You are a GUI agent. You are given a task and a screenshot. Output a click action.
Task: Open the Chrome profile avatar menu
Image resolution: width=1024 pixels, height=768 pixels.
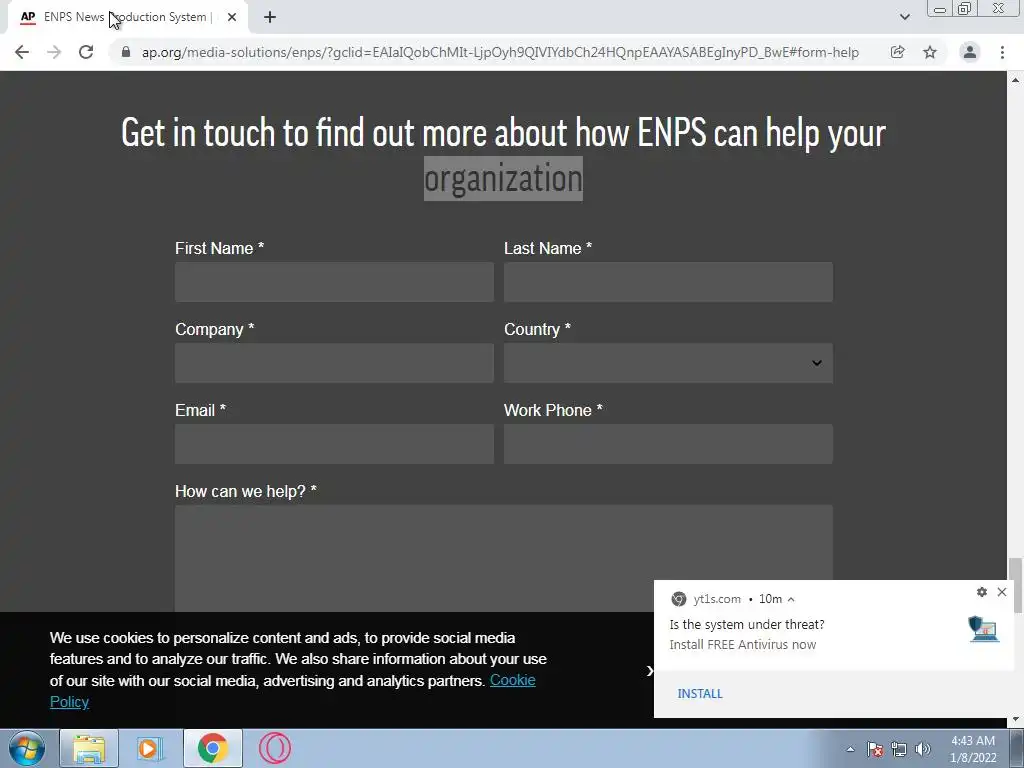(970, 52)
